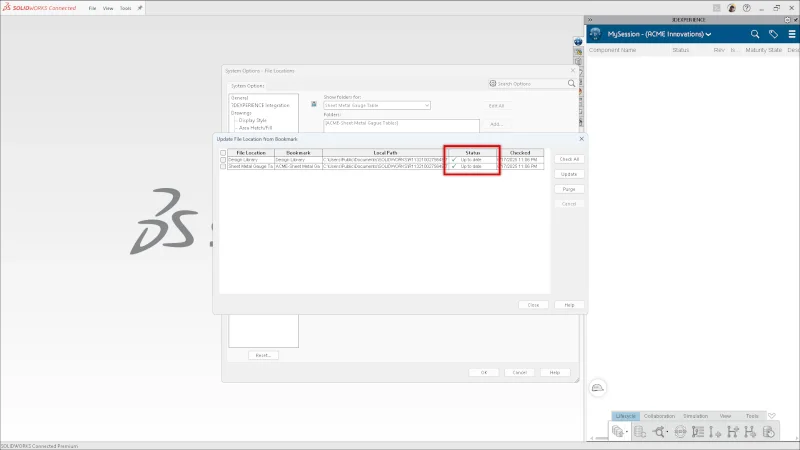The image size is (800, 450).
Task: Click the Update button
Action: click(x=569, y=174)
